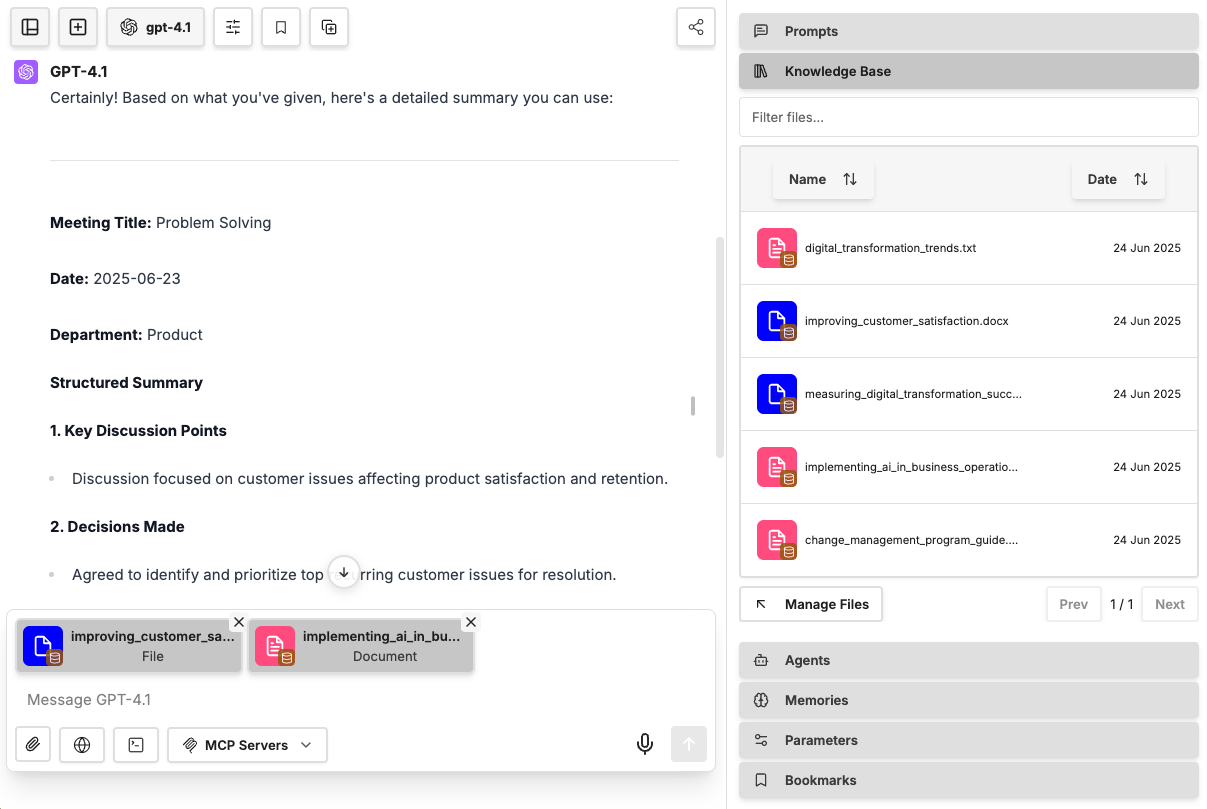The height and width of the screenshot is (809, 1207).
Task: Expand the Agents panel
Action: point(968,660)
